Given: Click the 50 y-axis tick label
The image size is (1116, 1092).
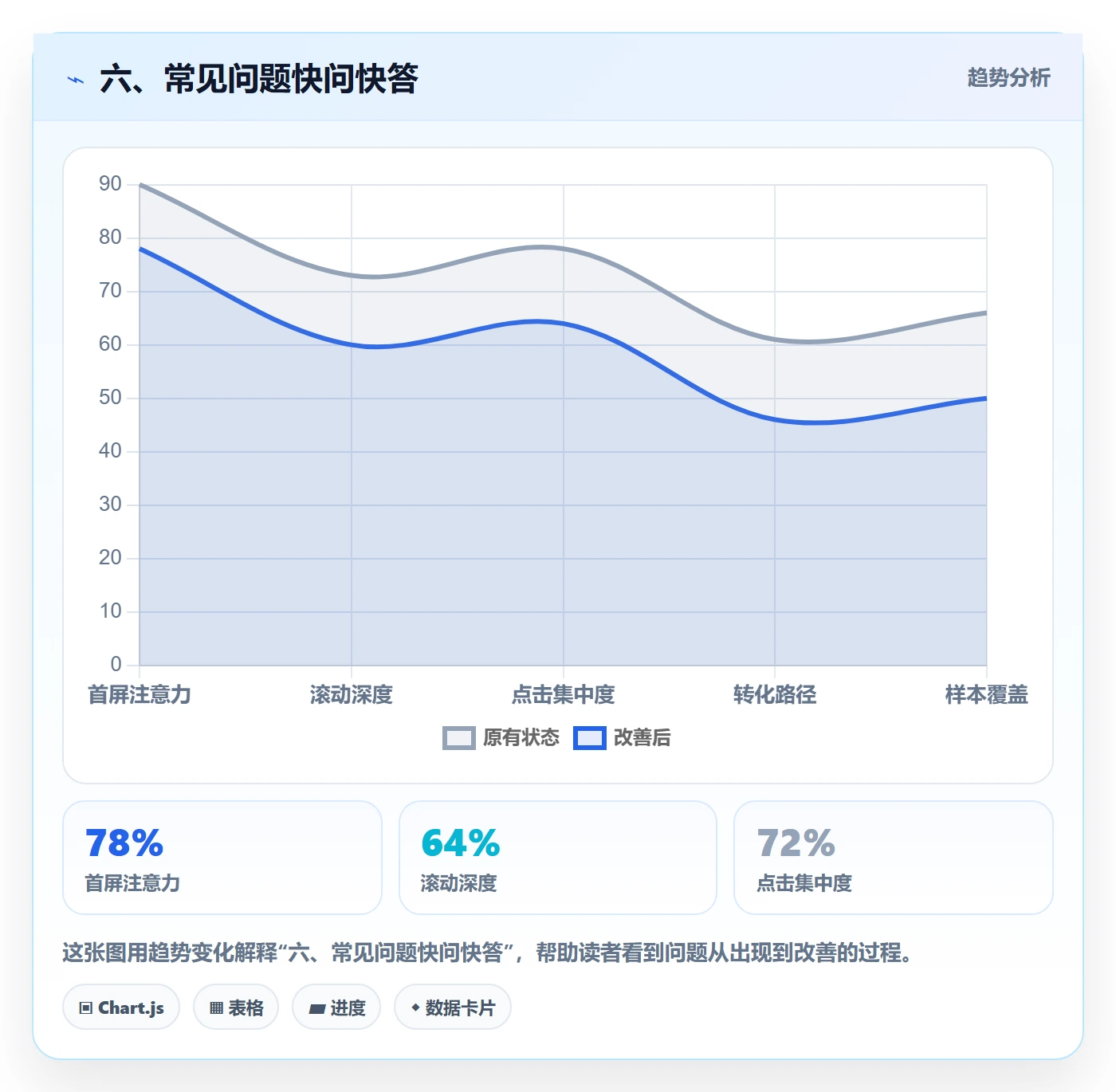Looking at the screenshot, I should (x=110, y=398).
